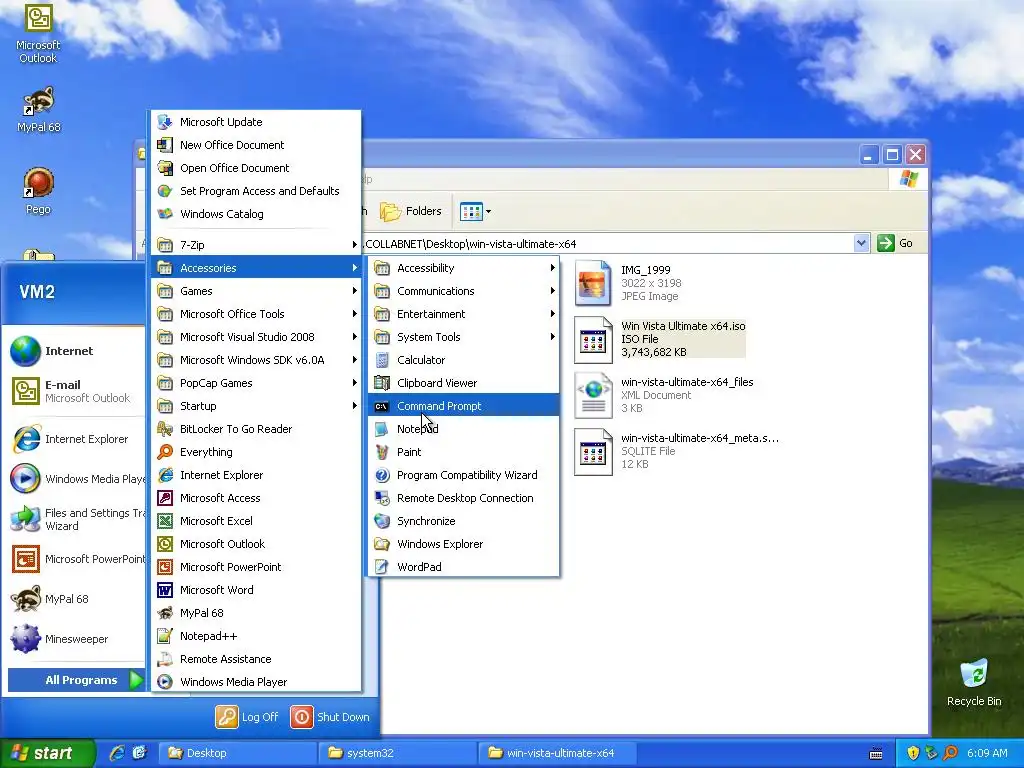Expand the System Tools submenu
1024x768 pixels.
[464, 336]
